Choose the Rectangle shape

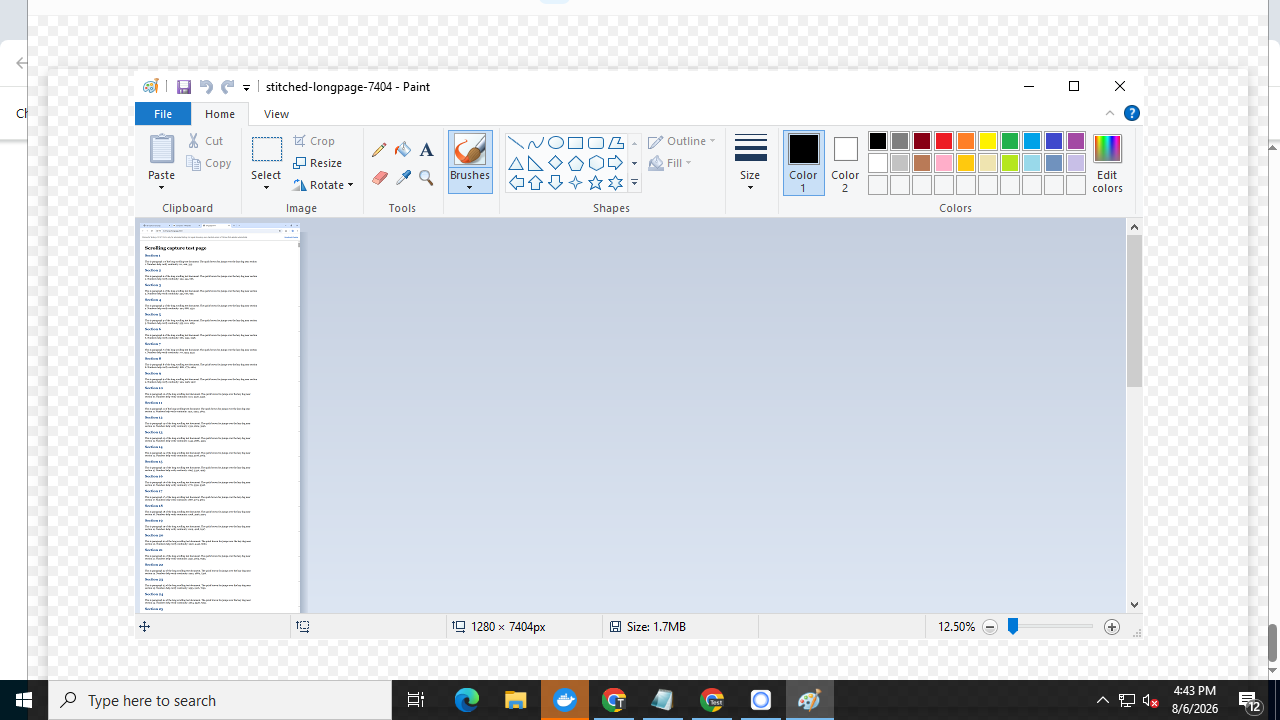[576, 143]
